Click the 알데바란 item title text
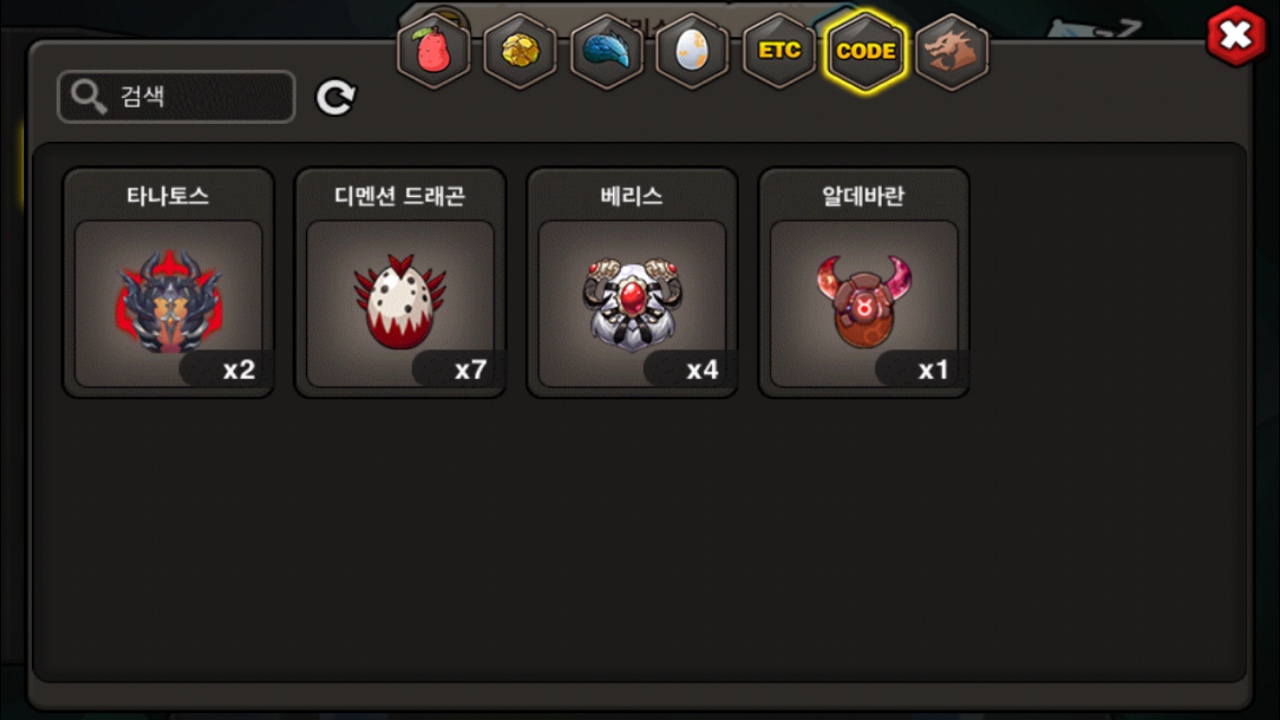Viewport: 1280px width, 720px height. pos(864,195)
